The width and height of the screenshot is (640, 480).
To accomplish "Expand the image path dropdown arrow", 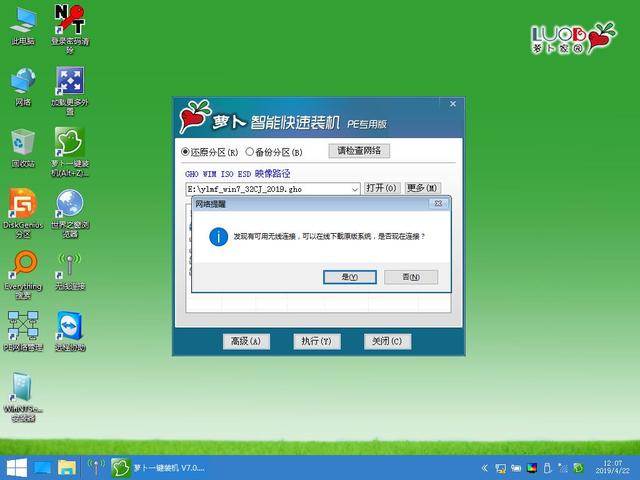I will pos(355,189).
